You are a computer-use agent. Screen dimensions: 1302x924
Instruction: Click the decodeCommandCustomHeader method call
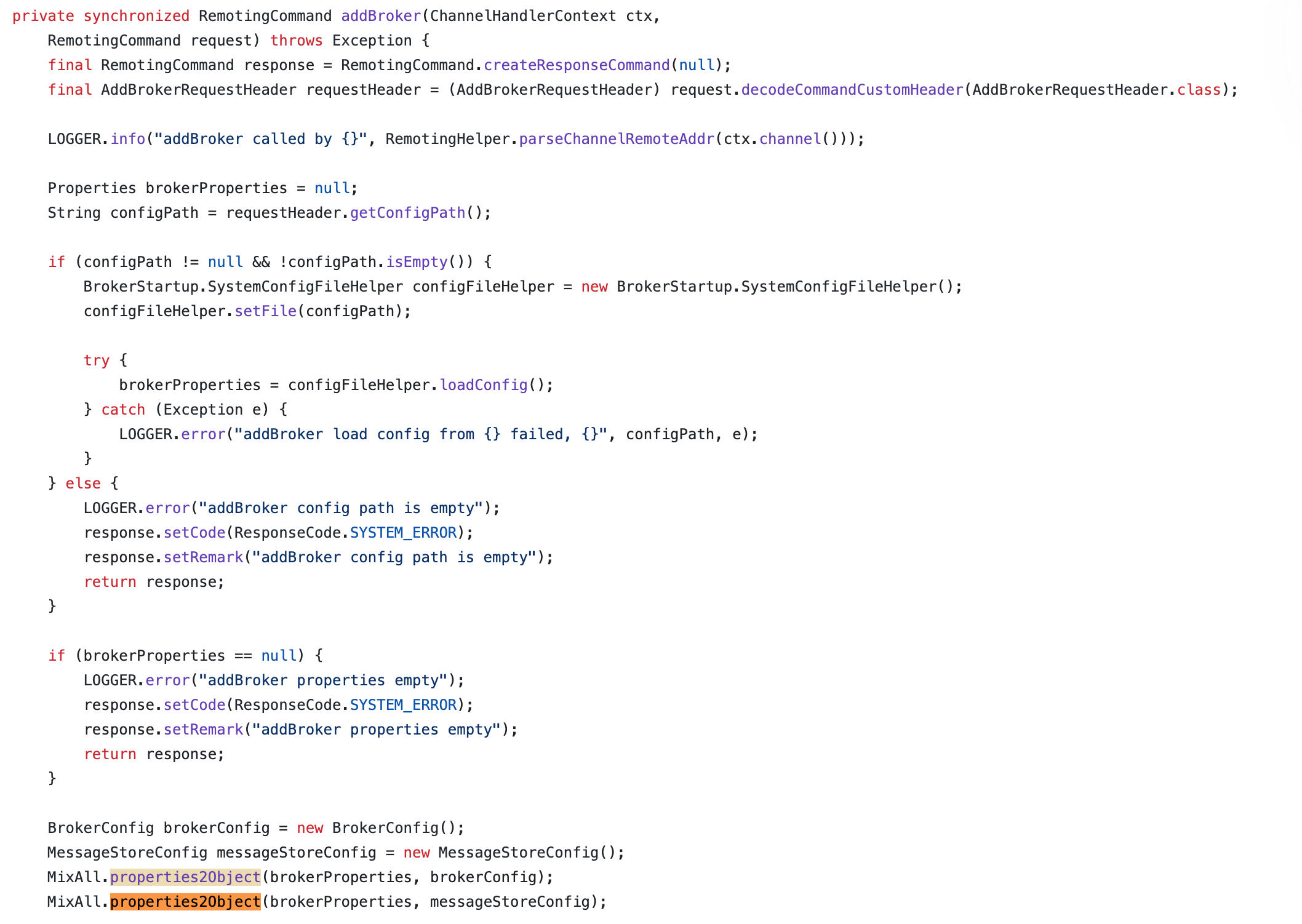click(852, 90)
